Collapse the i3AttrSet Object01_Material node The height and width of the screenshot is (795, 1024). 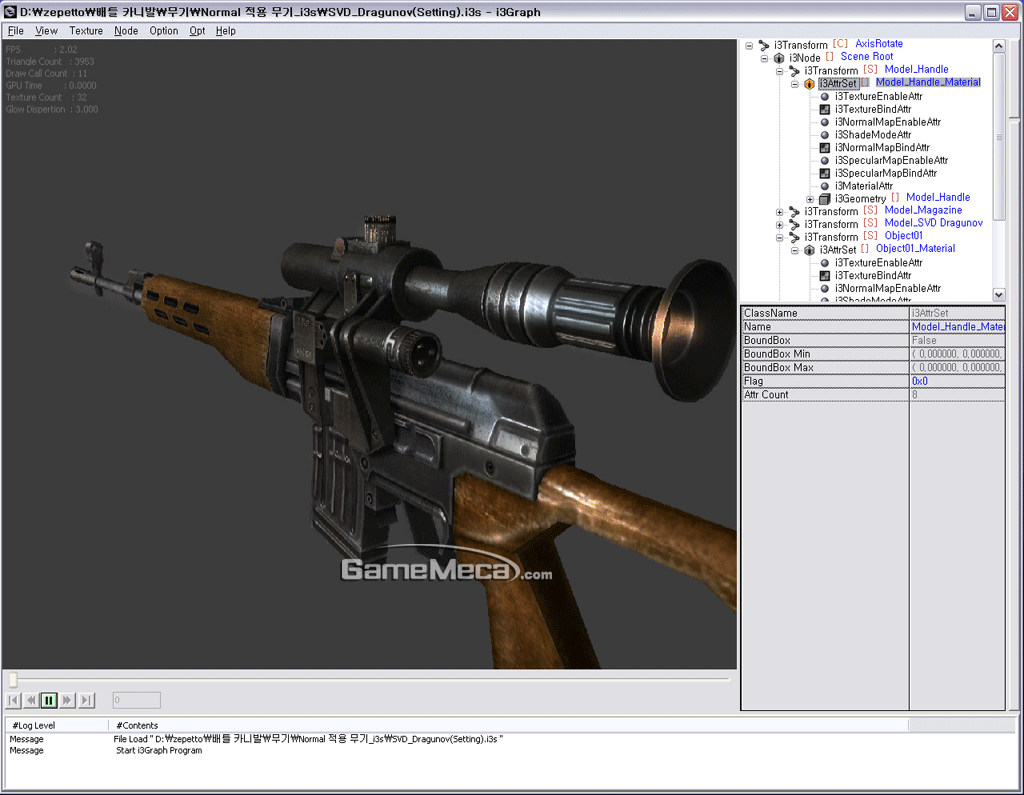793,250
